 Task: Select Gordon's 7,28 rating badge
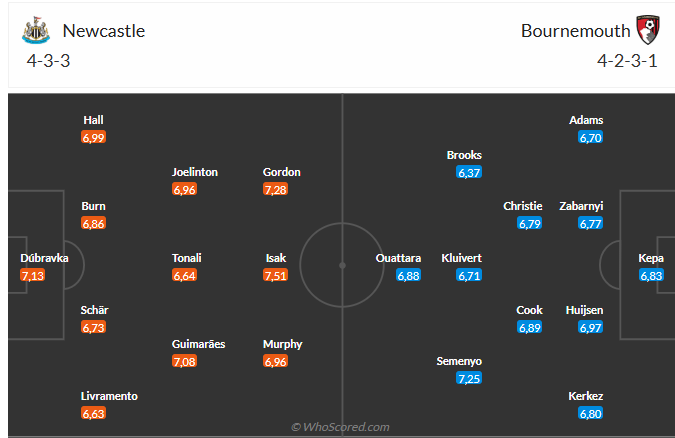(x=276, y=189)
